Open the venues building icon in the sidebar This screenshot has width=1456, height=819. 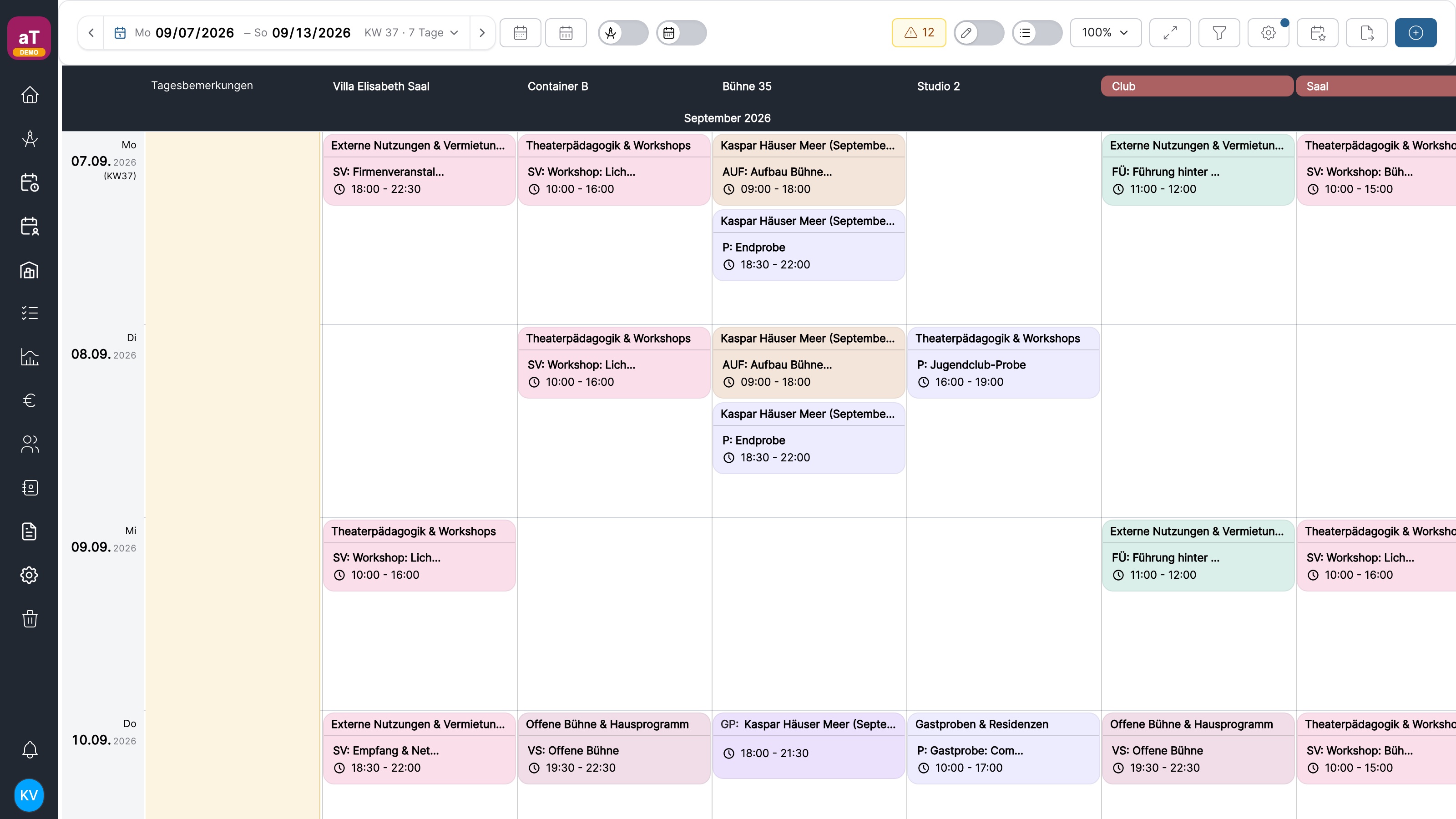[x=30, y=270]
